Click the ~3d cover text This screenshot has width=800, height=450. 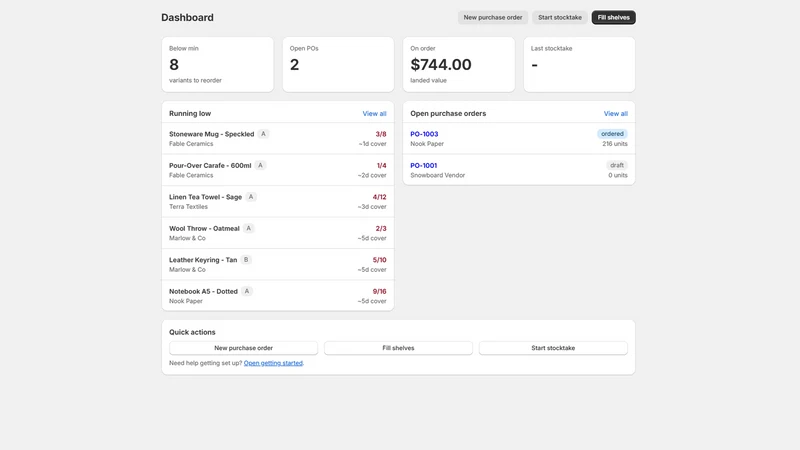point(372,207)
